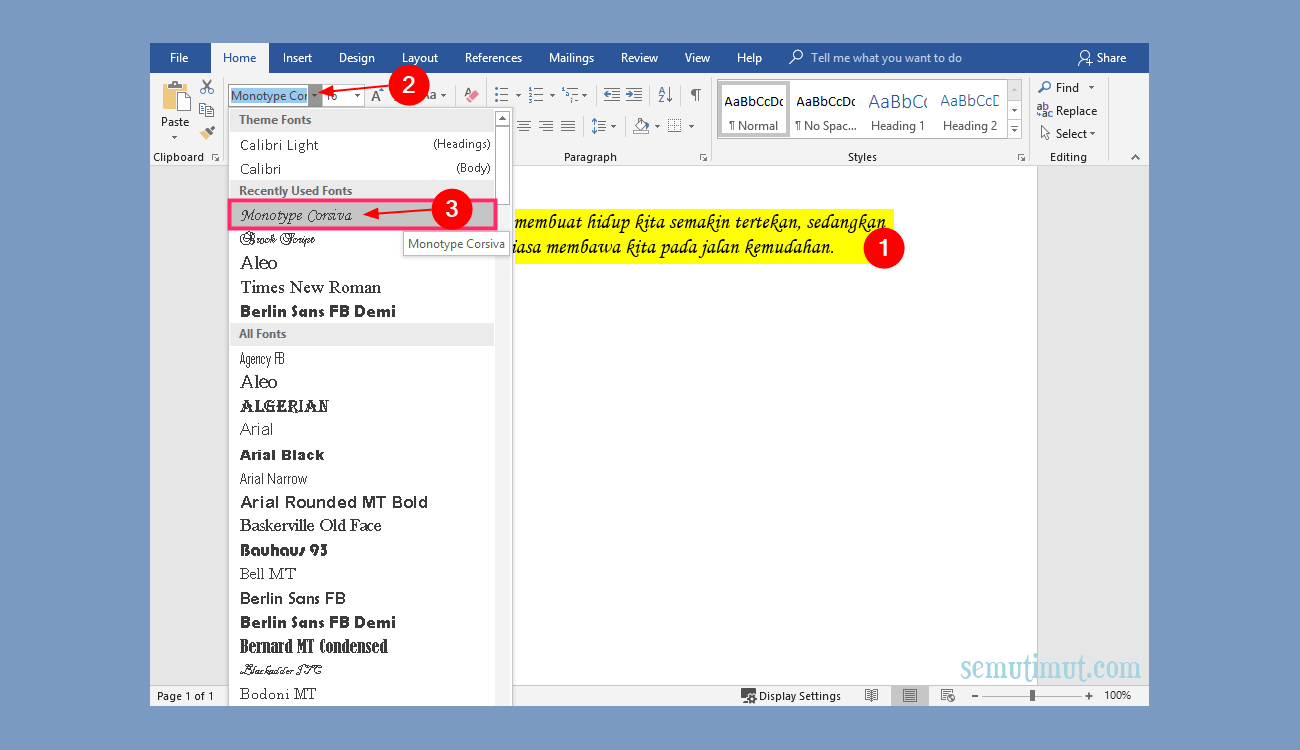Apply bullet list formatting
Image resolution: width=1300 pixels, height=750 pixels.
coord(502,95)
